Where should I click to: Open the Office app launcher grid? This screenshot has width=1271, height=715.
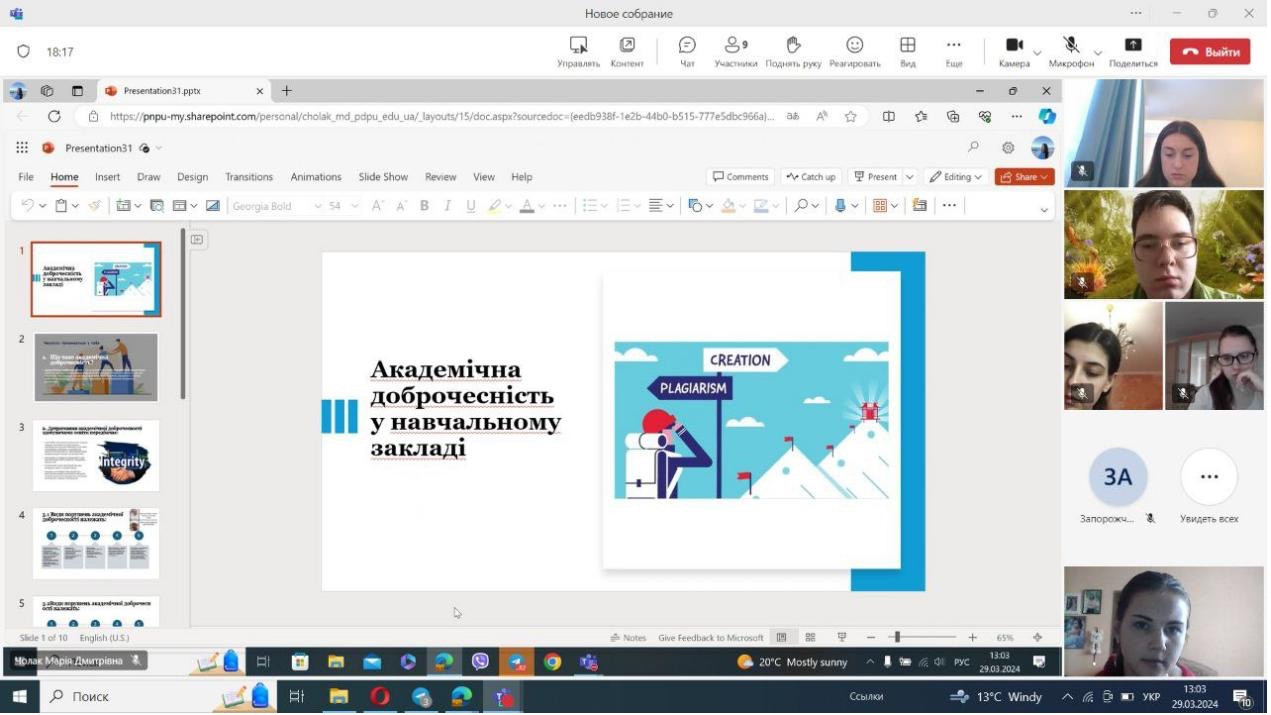pyautogui.click(x=22, y=148)
